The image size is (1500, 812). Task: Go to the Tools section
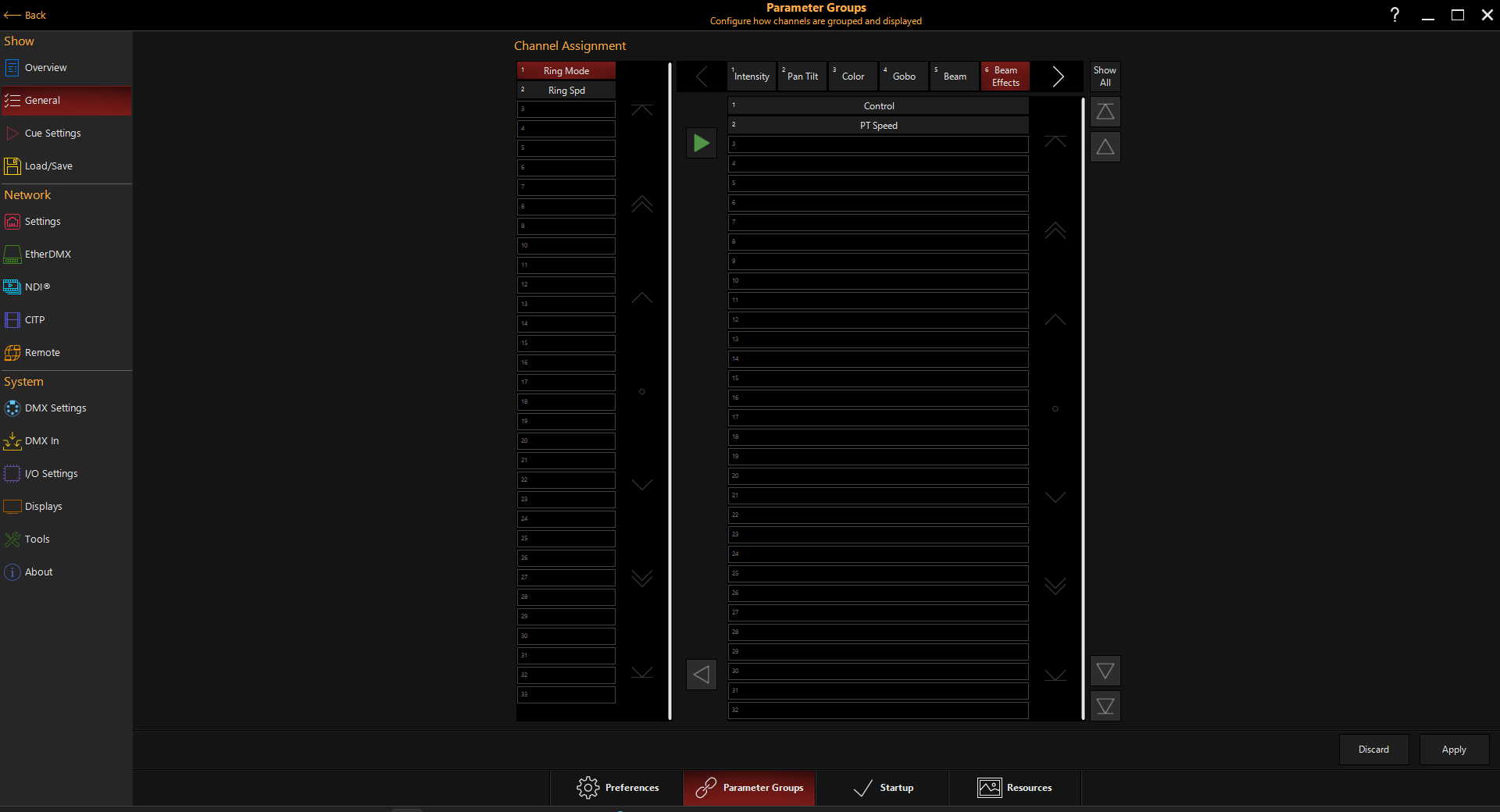coord(37,540)
